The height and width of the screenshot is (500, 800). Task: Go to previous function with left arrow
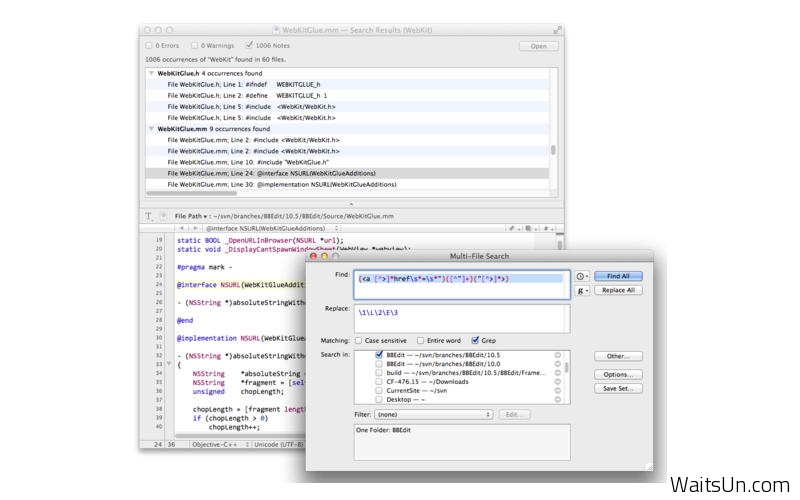pos(182,228)
